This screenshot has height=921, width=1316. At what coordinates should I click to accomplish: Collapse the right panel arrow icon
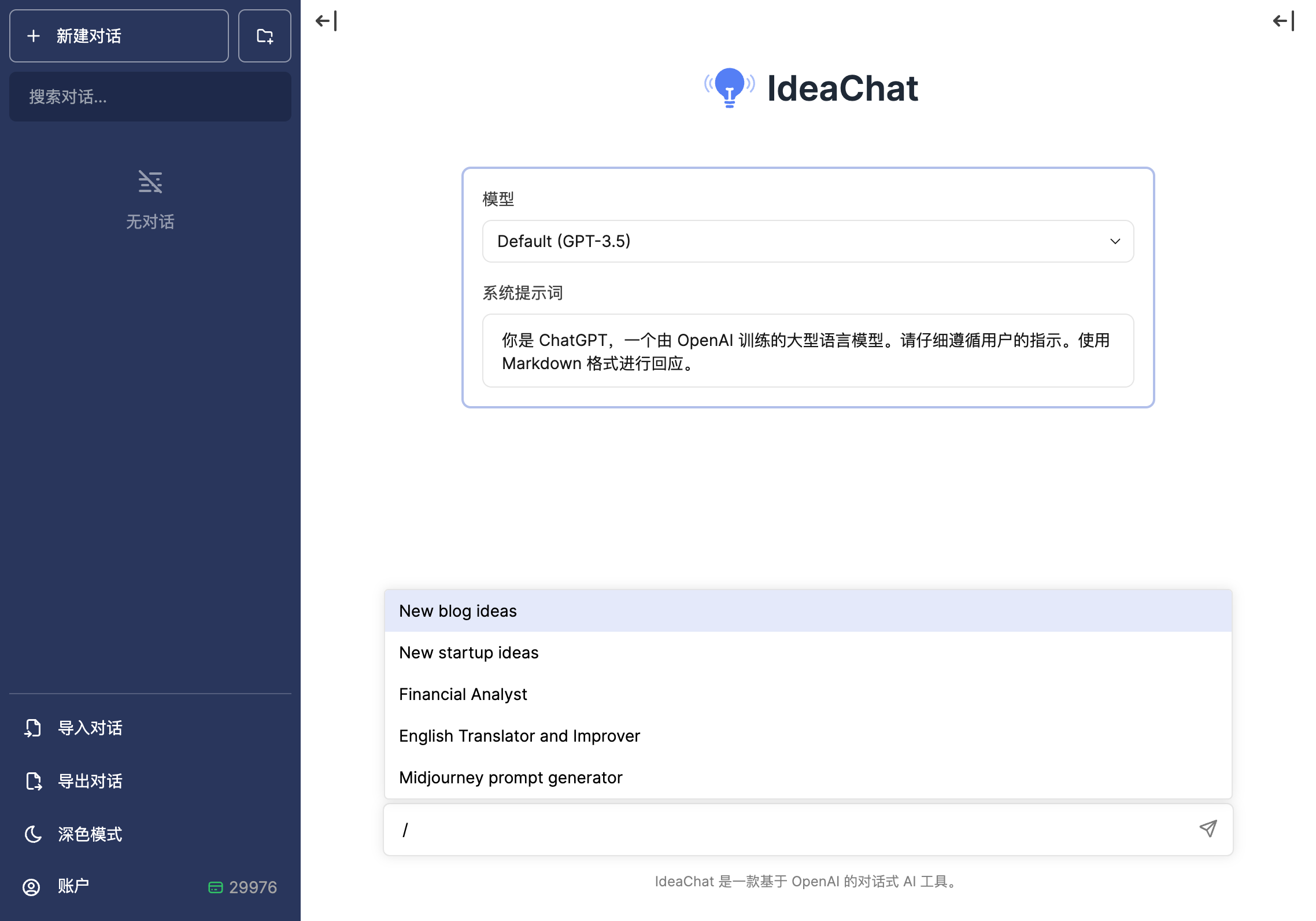click(x=1282, y=21)
